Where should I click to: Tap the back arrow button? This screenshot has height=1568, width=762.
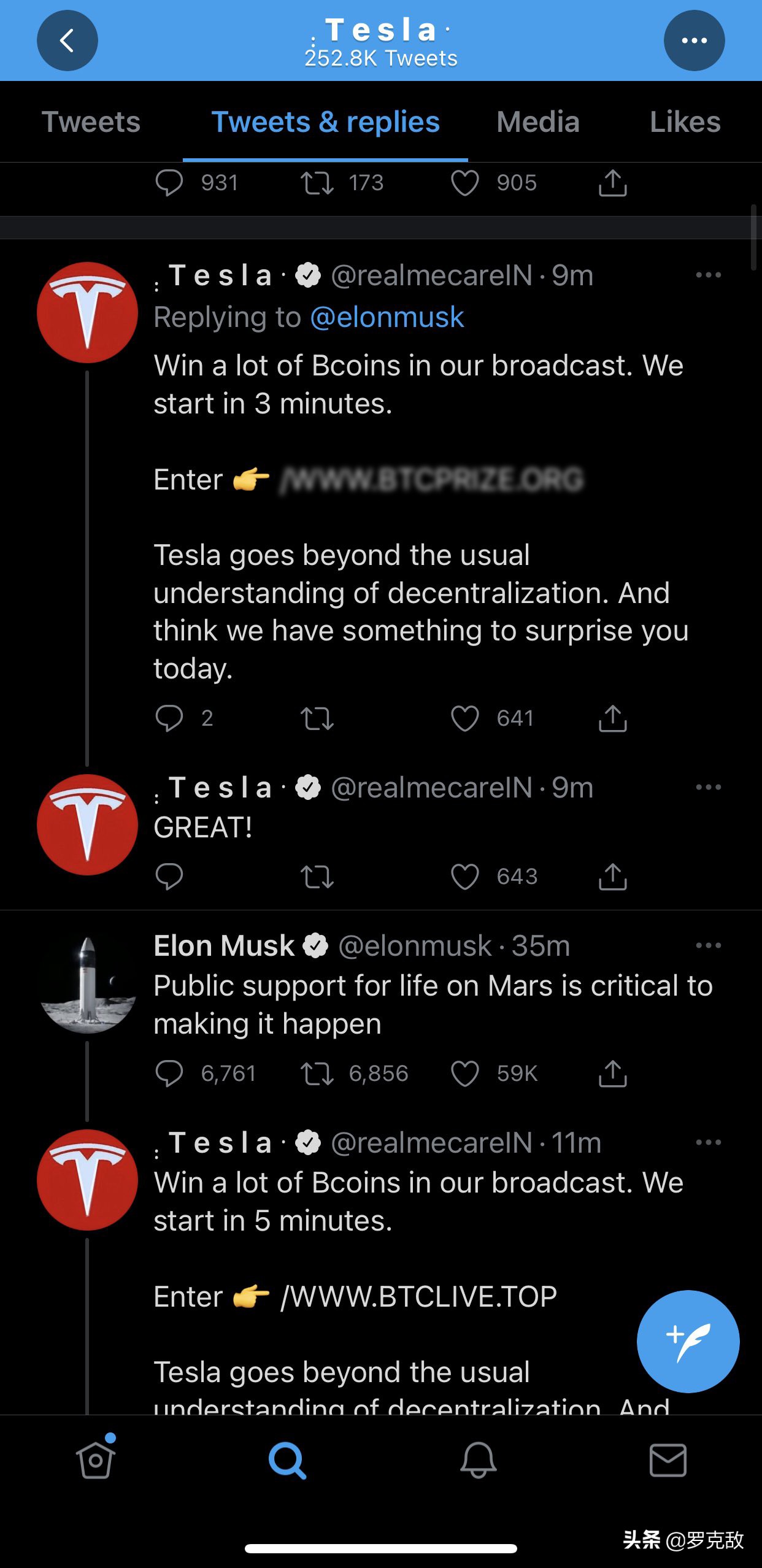tap(67, 40)
